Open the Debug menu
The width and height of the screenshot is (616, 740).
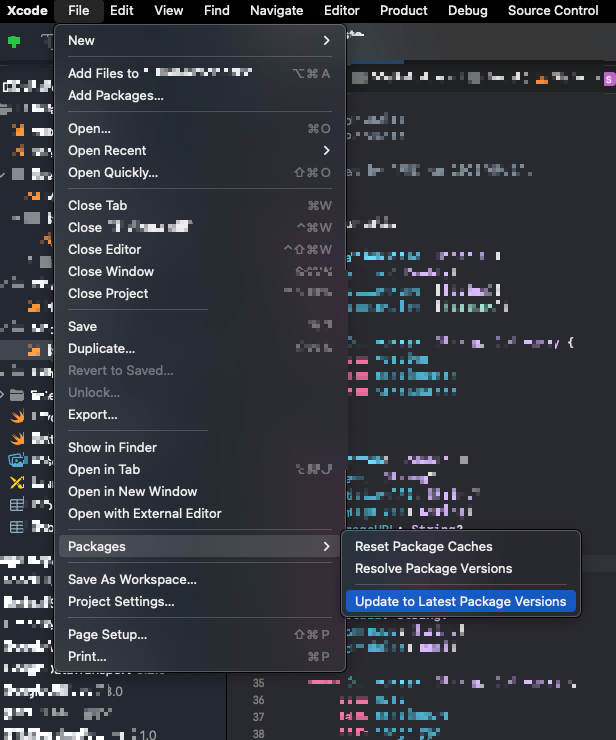coord(468,10)
